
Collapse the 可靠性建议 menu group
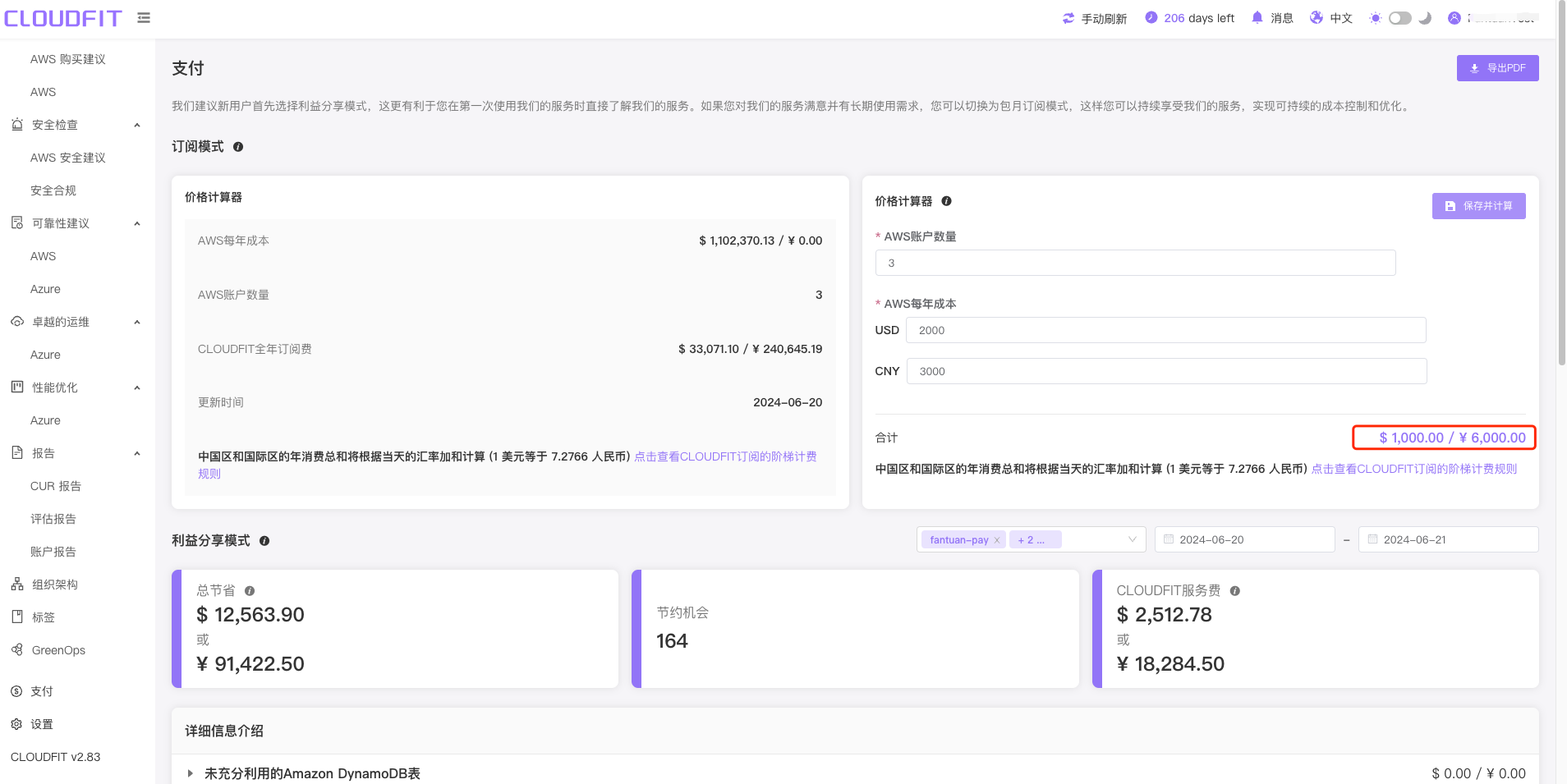pyautogui.click(x=137, y=223)
